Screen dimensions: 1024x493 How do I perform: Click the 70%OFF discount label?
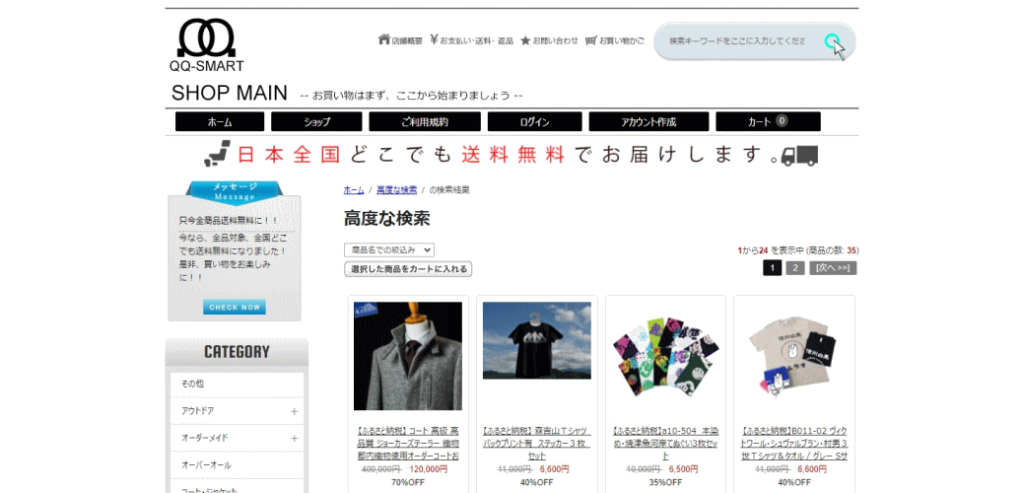[408, 483]
